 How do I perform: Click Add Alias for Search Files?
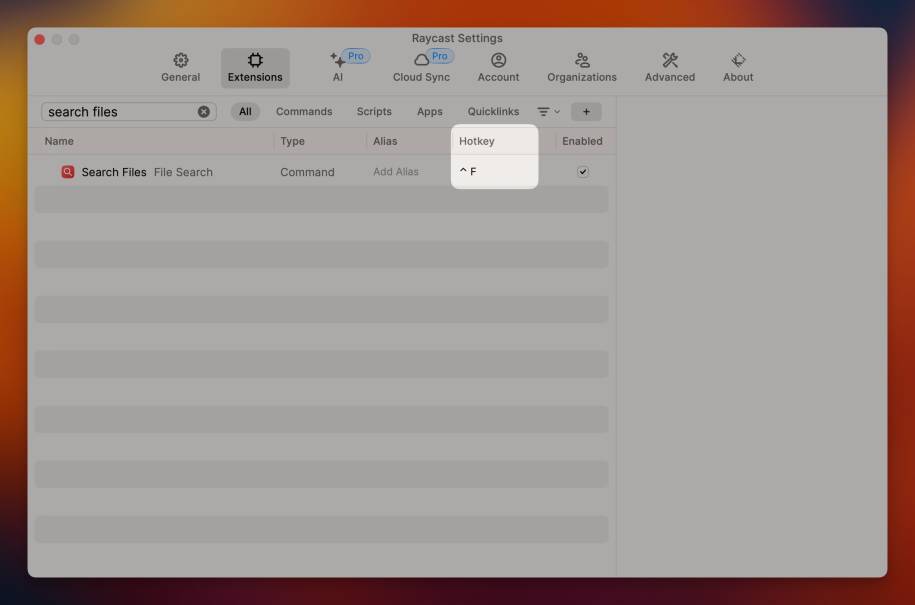(x=396, y=172)
